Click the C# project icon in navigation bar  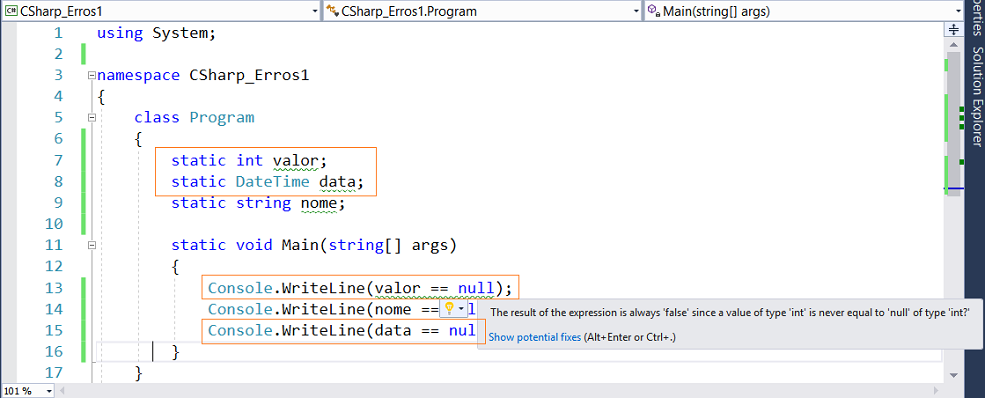coord(11,11)
